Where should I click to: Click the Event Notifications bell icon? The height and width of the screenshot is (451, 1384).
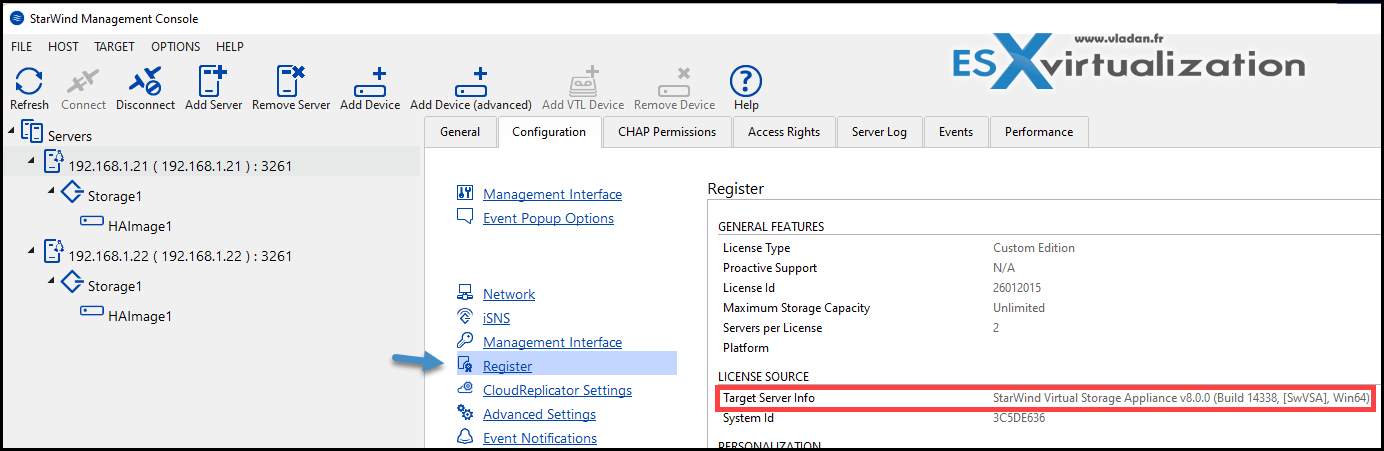[x=465, y=437]
